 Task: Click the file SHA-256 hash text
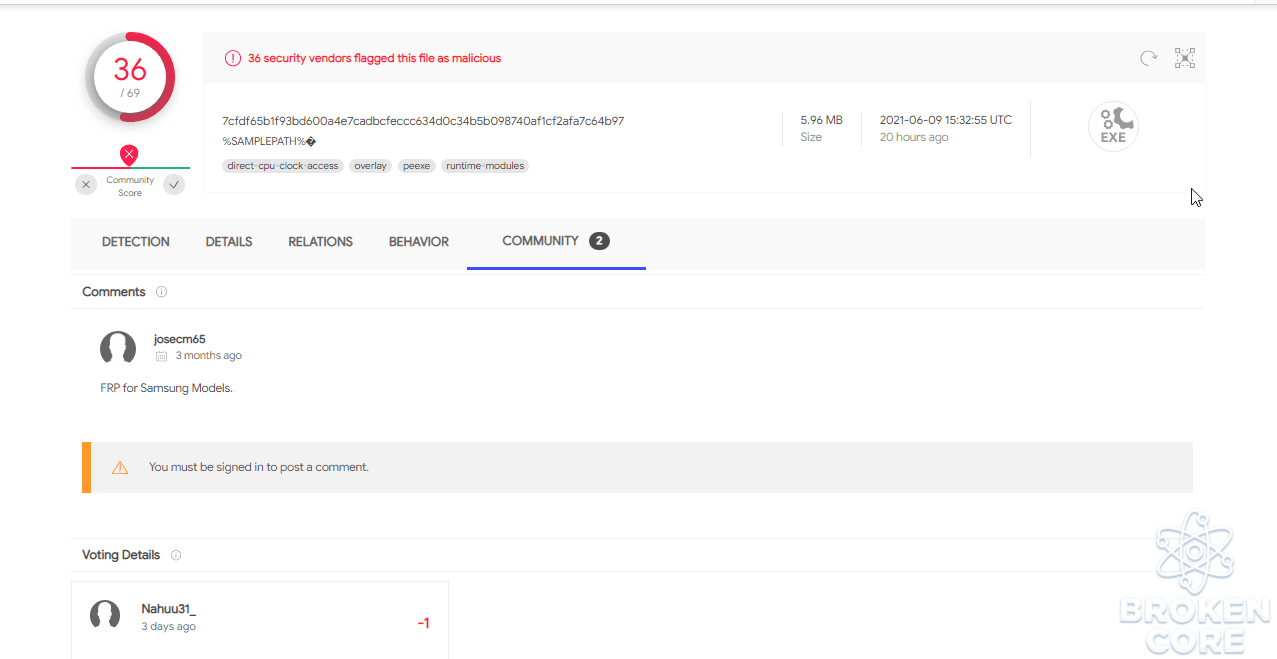pos(423,121)
